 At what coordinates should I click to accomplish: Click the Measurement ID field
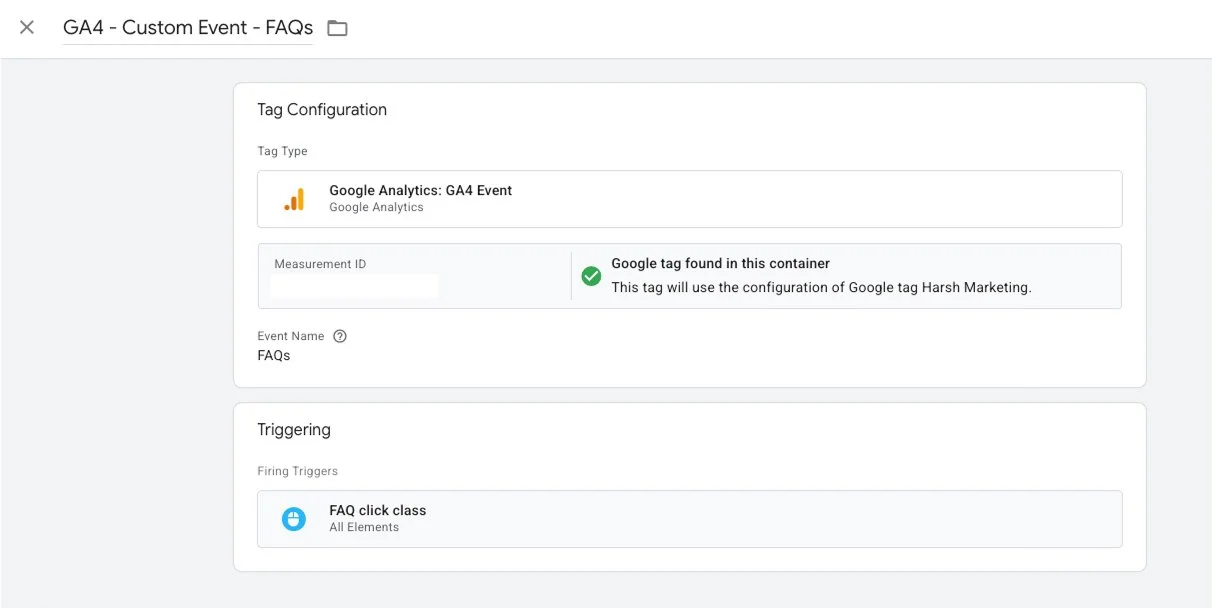pos(355,287)
